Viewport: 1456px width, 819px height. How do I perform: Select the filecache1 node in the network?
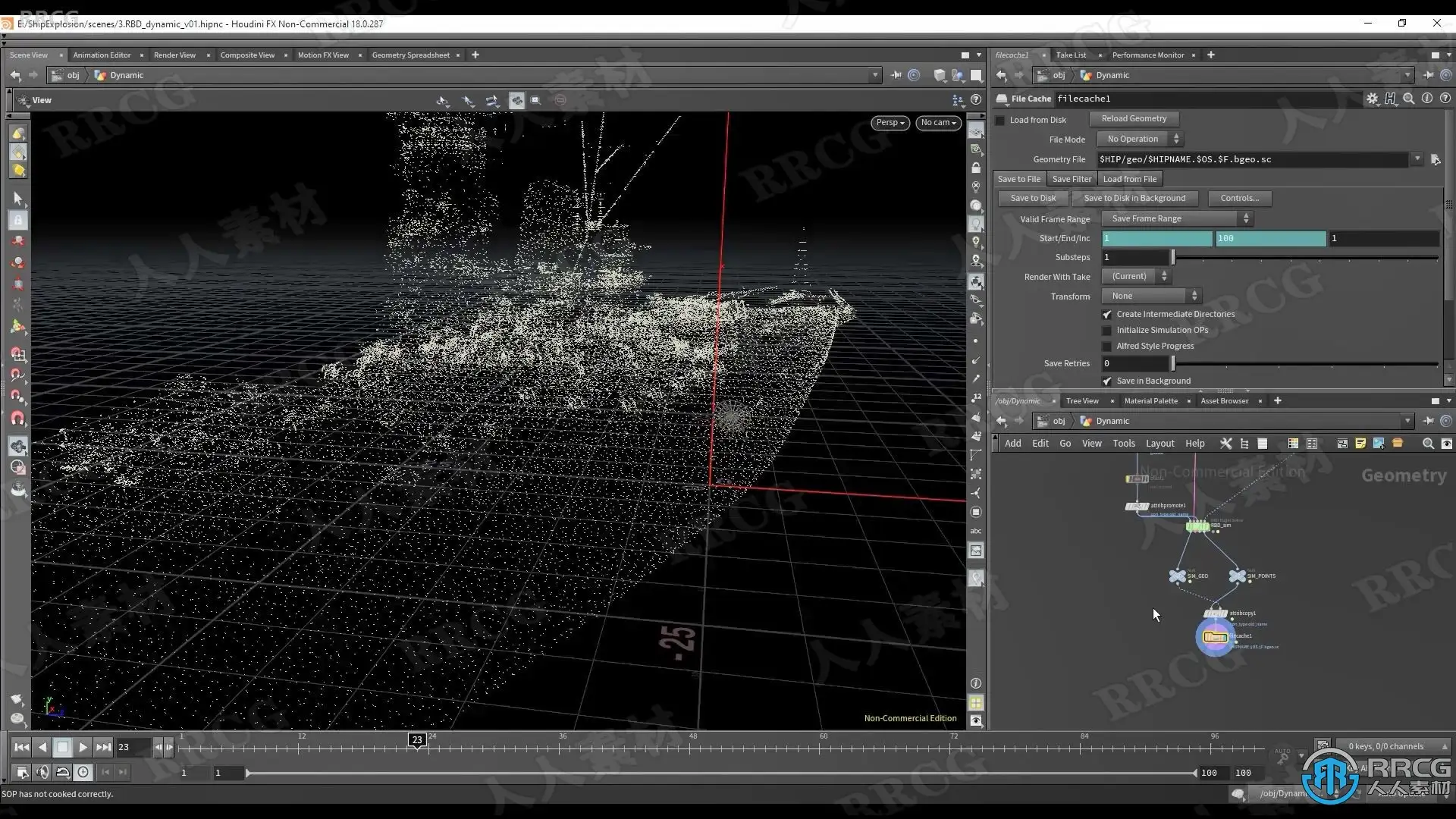[x=1215, y=637]
